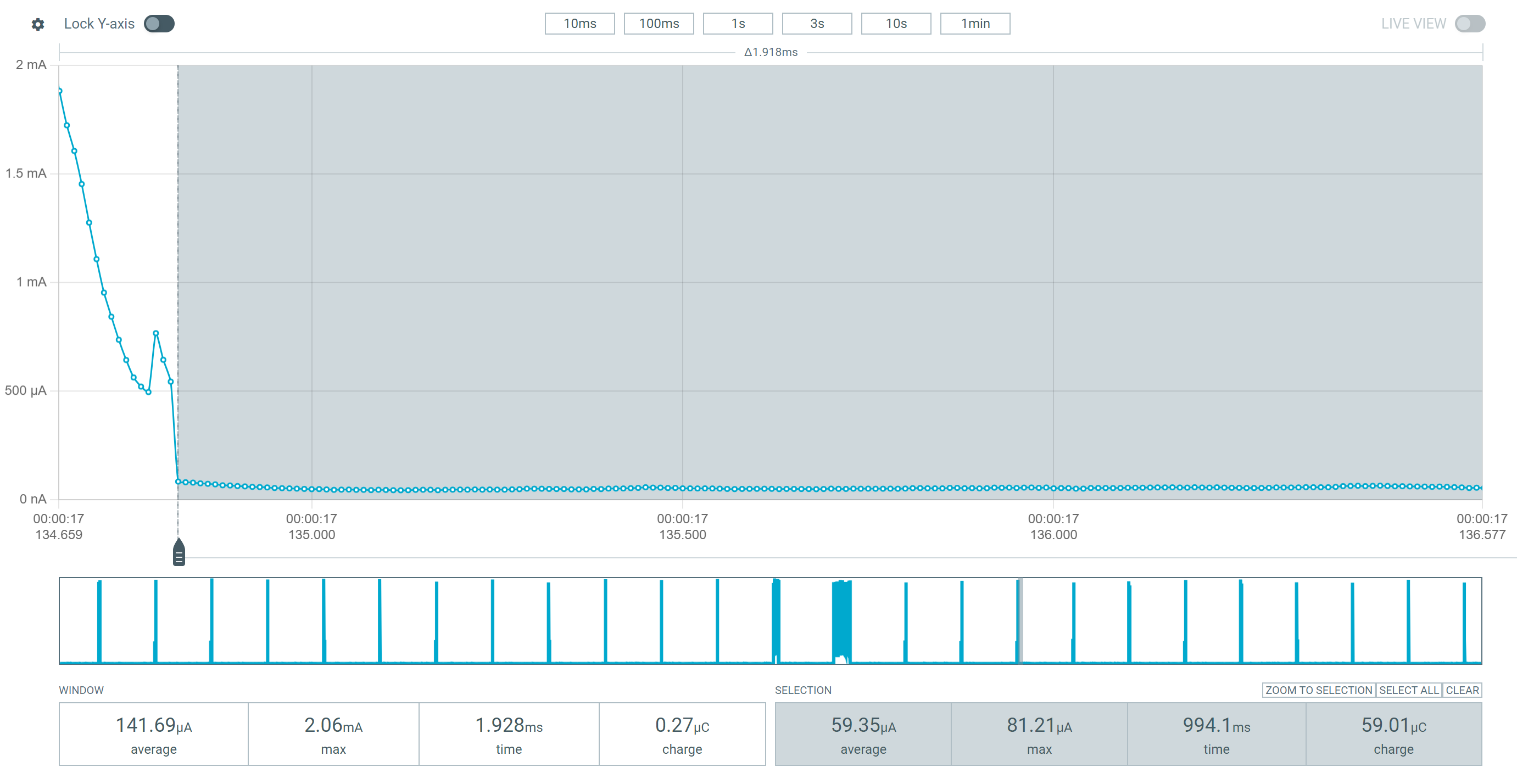
Task: Click the wide burst in overview minimap
Action: [842, 621]
